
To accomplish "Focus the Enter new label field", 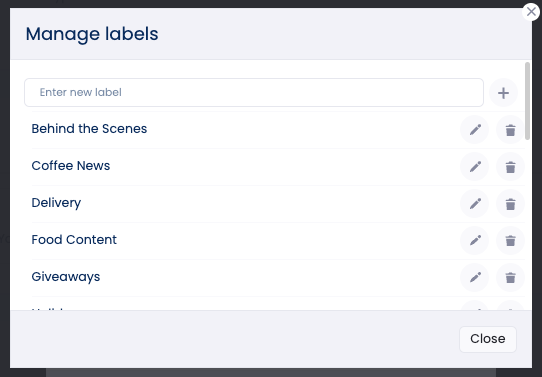I will [254, 92].
